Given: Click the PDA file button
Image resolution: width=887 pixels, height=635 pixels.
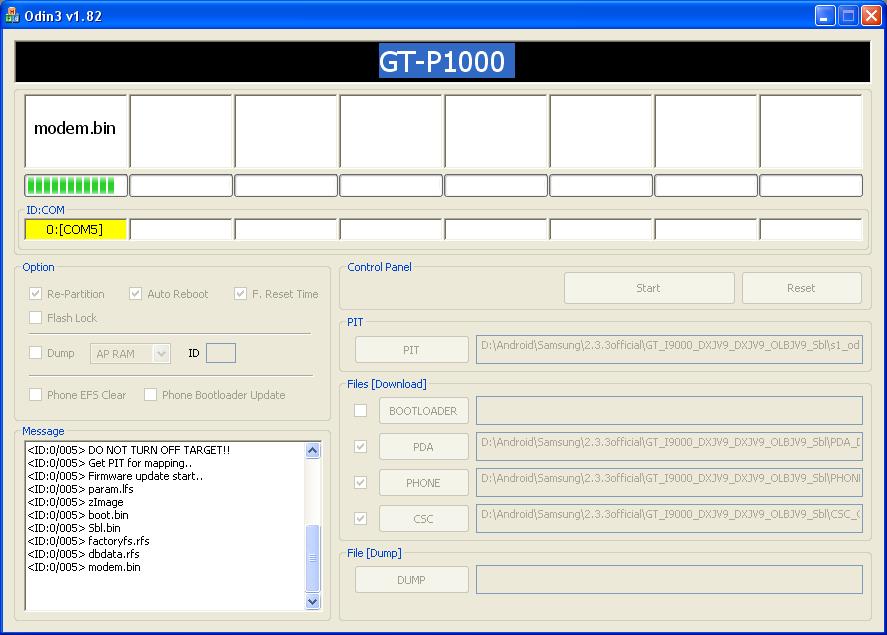Looking at the screenshot, I should pyautogui.click(x=424, y=447).
